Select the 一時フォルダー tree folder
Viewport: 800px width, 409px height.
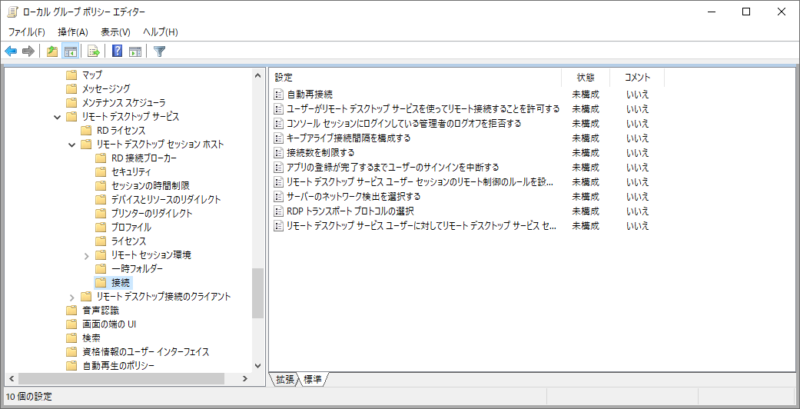[x=137, y=268]
